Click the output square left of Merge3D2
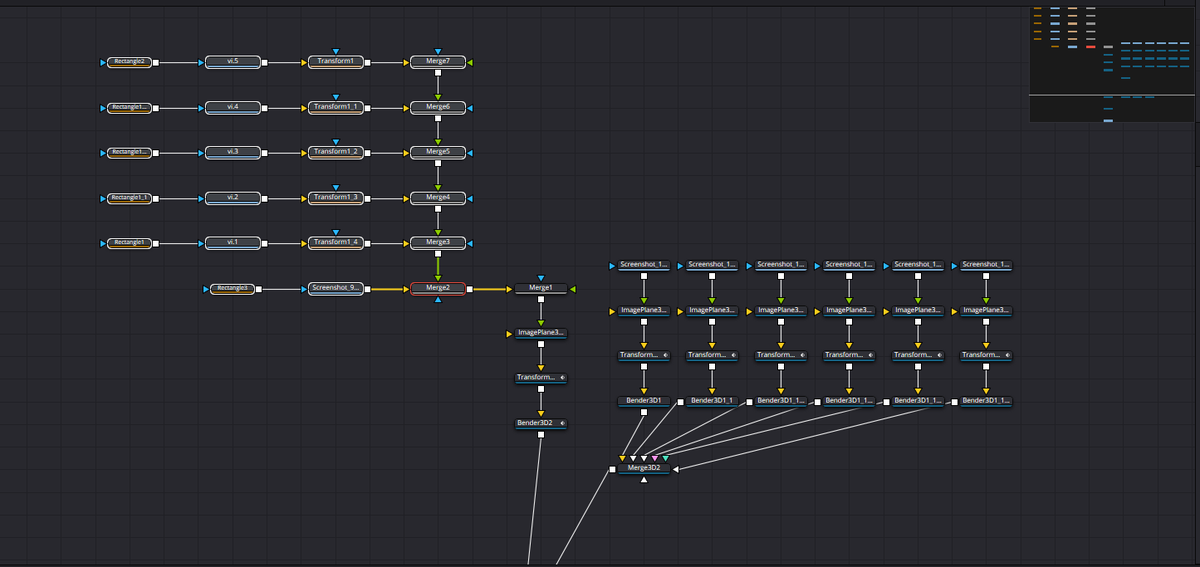The height and width of the screenshot is (567, 1200). (x=611, y=468)
